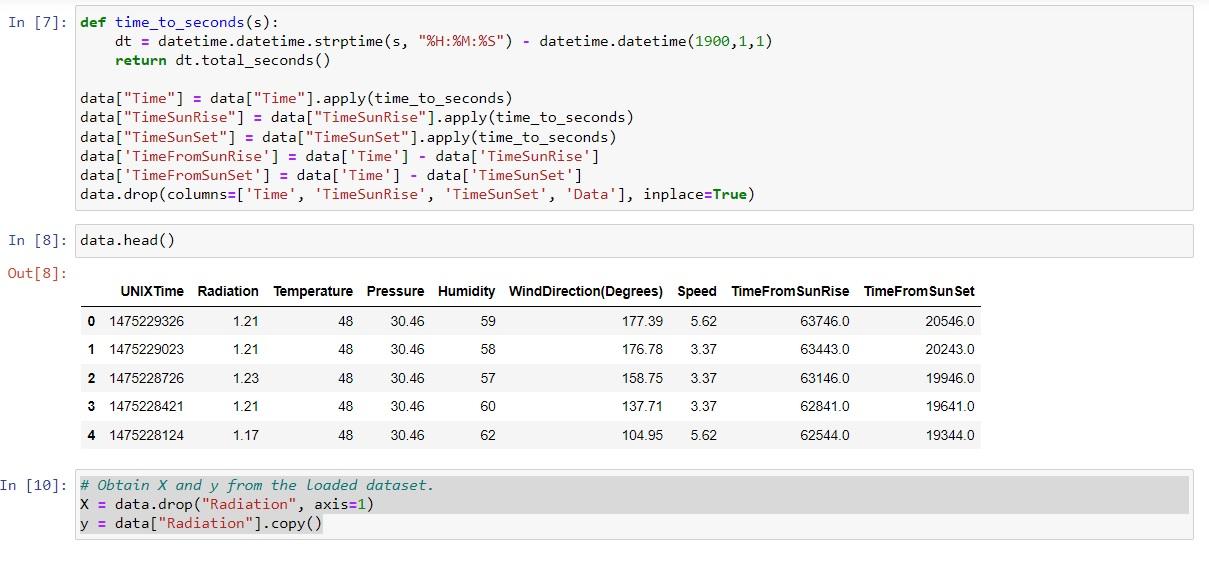Click wind direction value 176.78
Screen dimensions: 1209x563
(642, 350)
